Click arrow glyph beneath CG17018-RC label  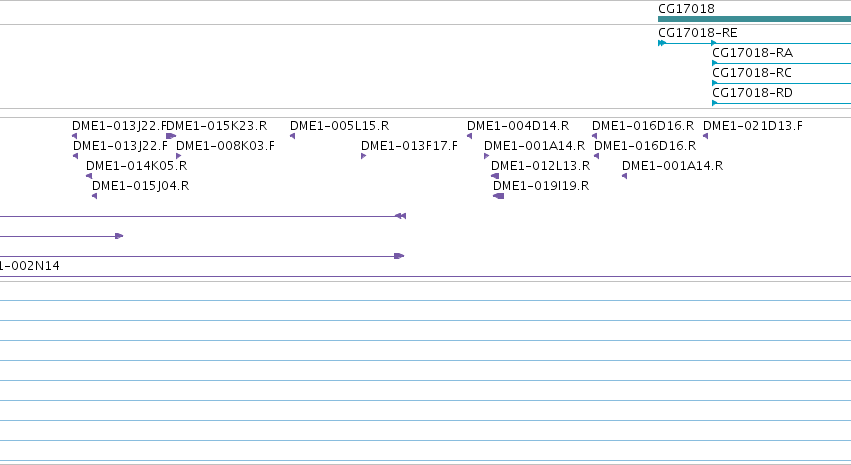[x=715, y=83]
